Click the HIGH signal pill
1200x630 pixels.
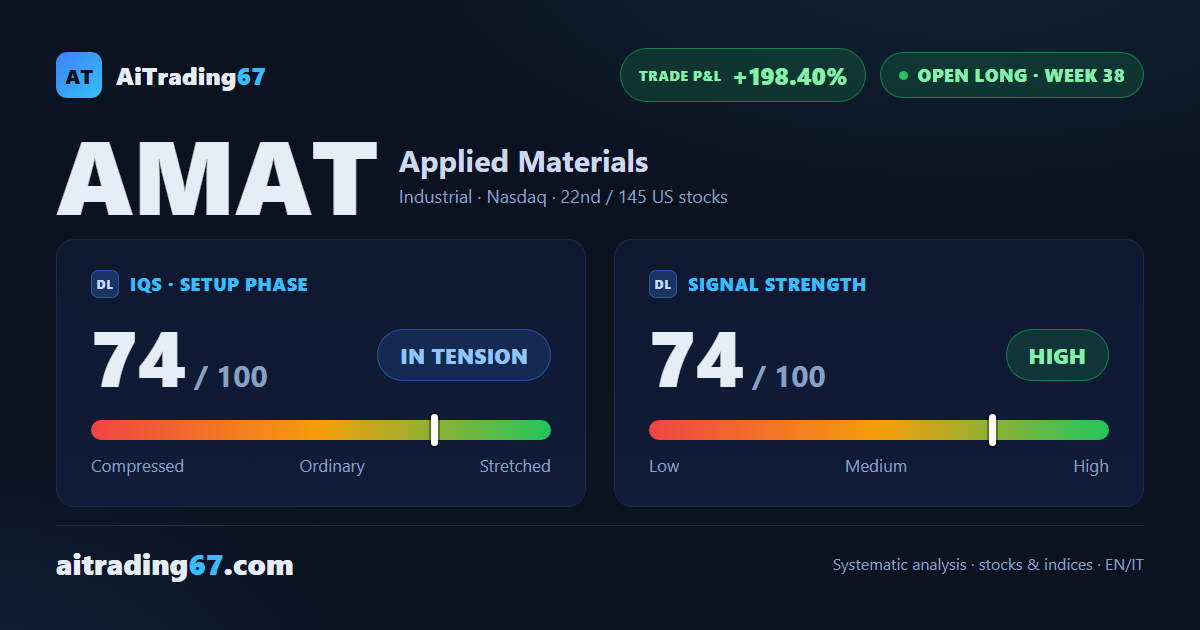[x=1058, y=355]
